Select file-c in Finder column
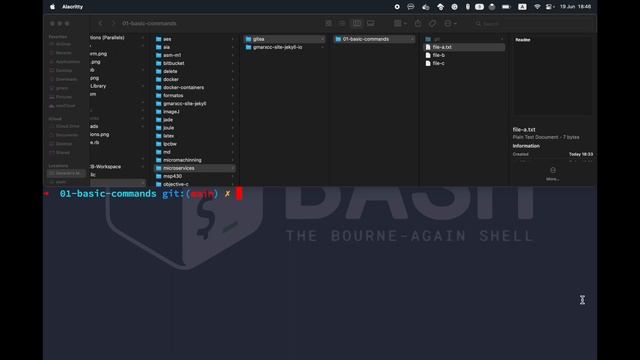The width and height of the screenshot is (640, 360). pyautogui.click(x=464, y=63)
